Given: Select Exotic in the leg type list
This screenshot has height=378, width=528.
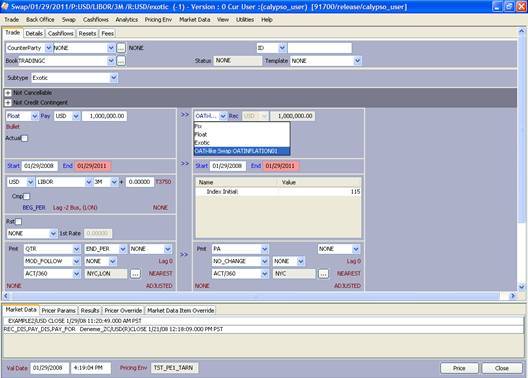Looking at the screenshot, I should (x=242, y=143).
